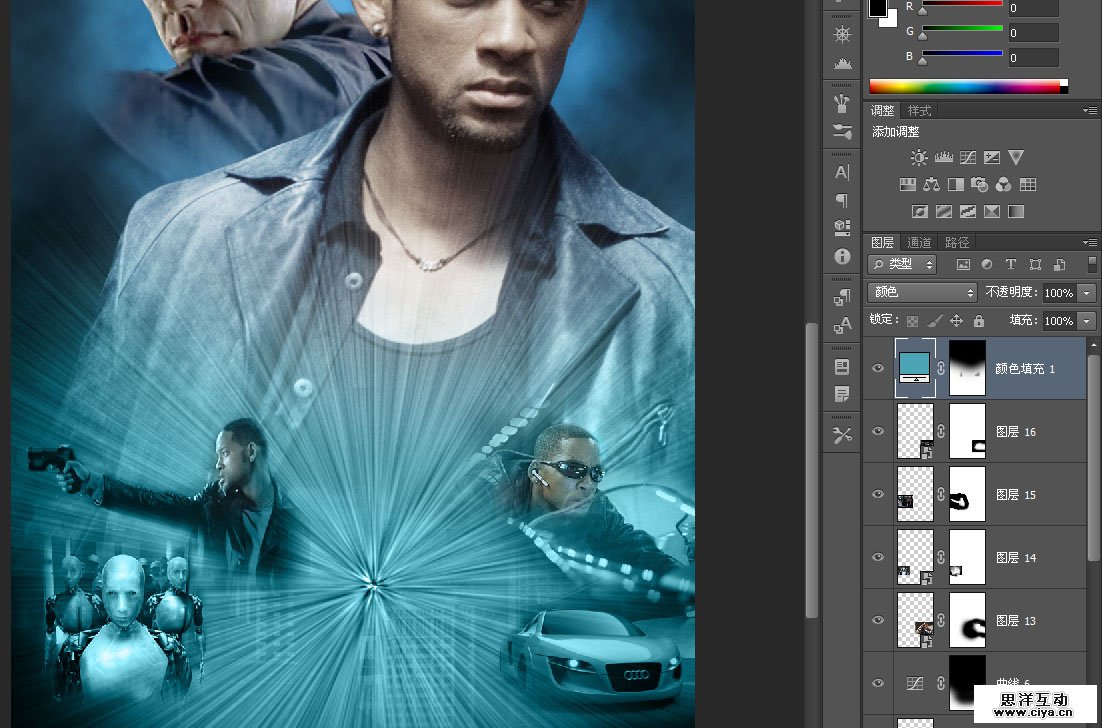This screenshot has height=728, width=1102.
Task: Toggle visibility of 颜色填充 1 layer
Action: pos(878,368)
